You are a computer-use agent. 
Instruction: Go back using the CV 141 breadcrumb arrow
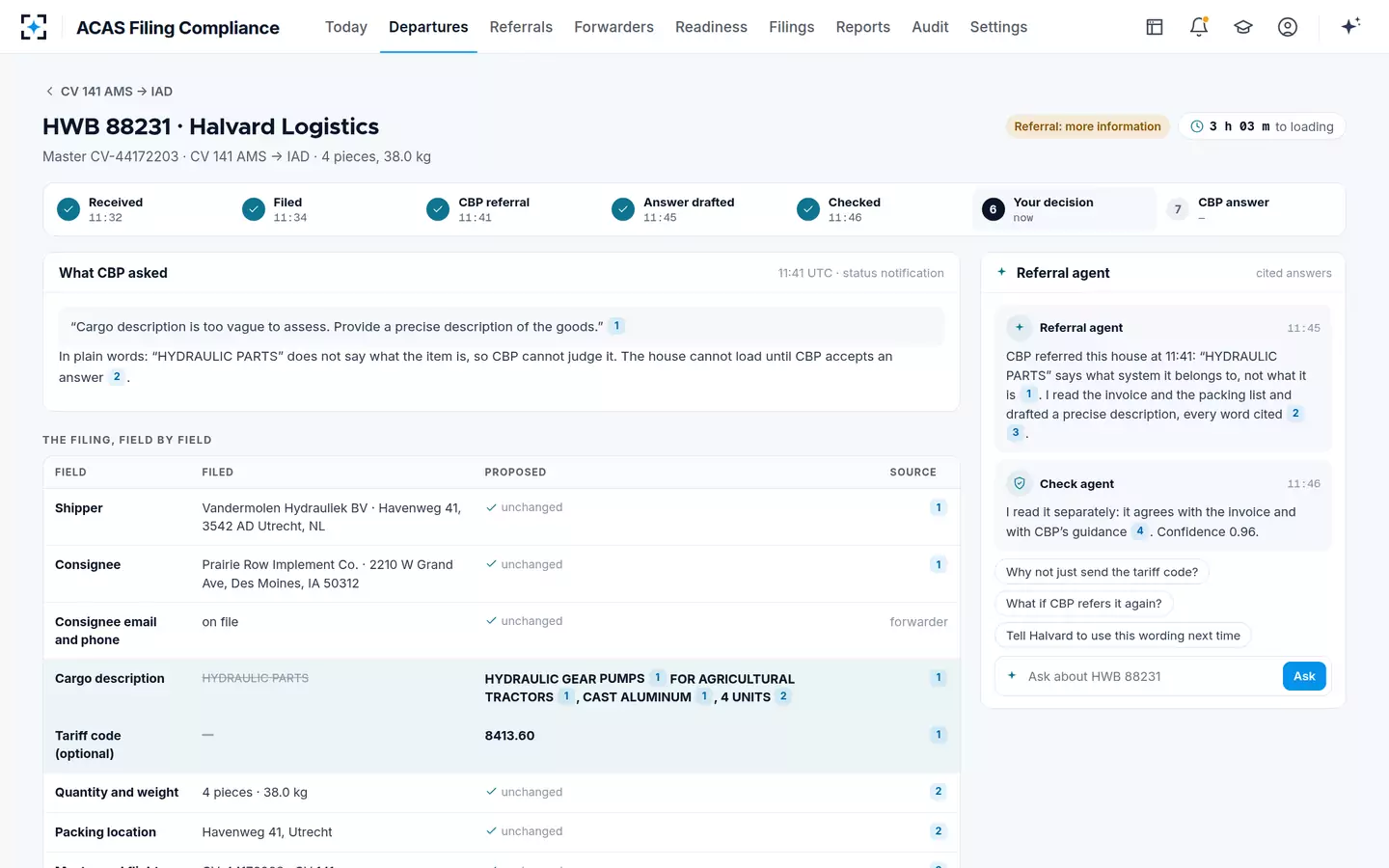49,92
